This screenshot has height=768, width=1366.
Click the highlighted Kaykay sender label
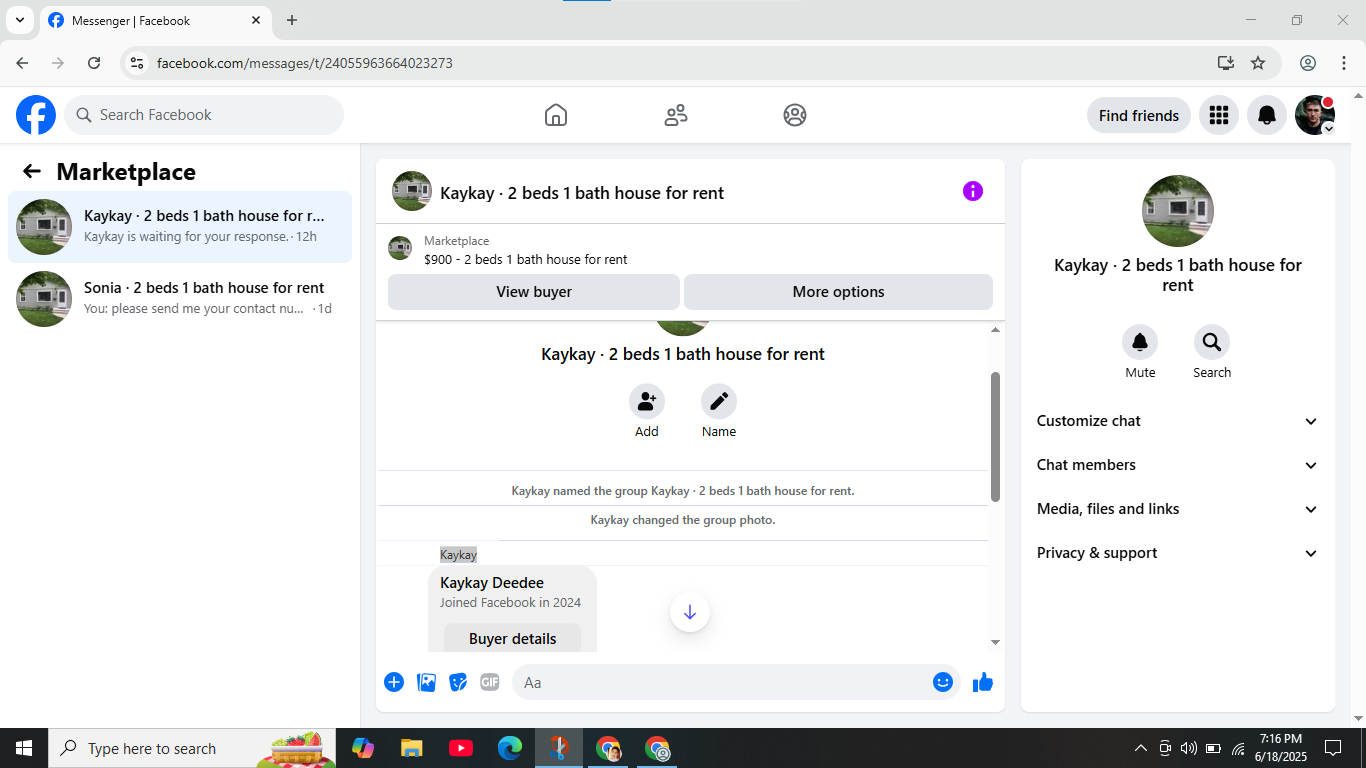pos(458,555)
